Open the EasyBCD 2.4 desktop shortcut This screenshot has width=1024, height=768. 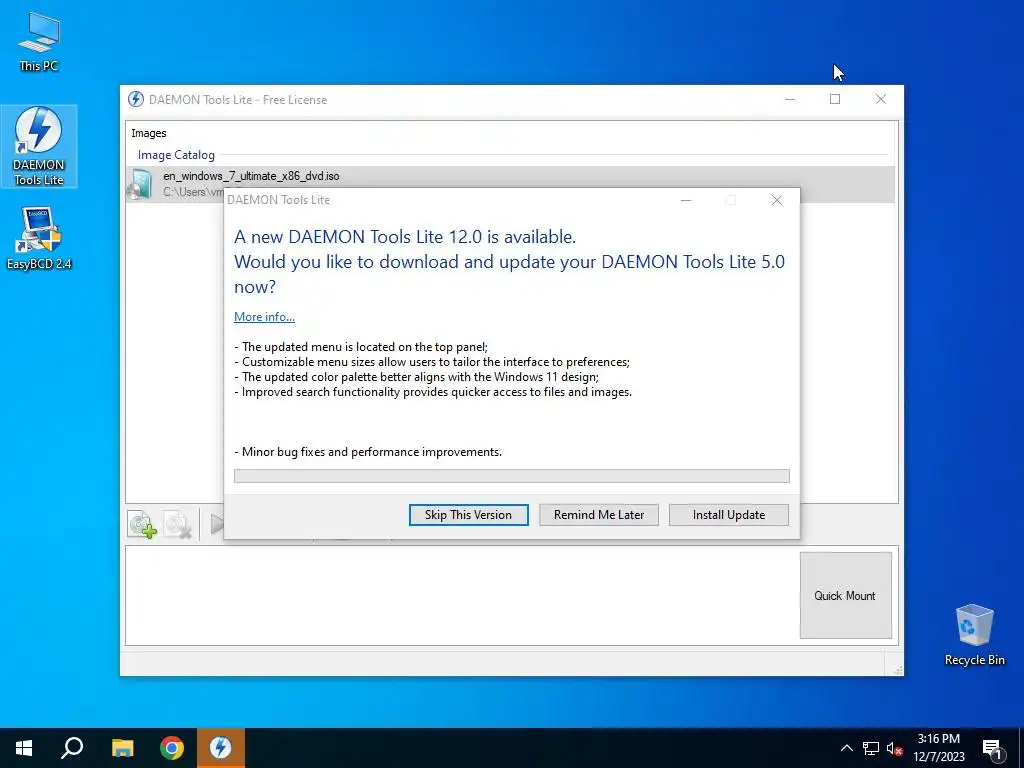(39, 238)
